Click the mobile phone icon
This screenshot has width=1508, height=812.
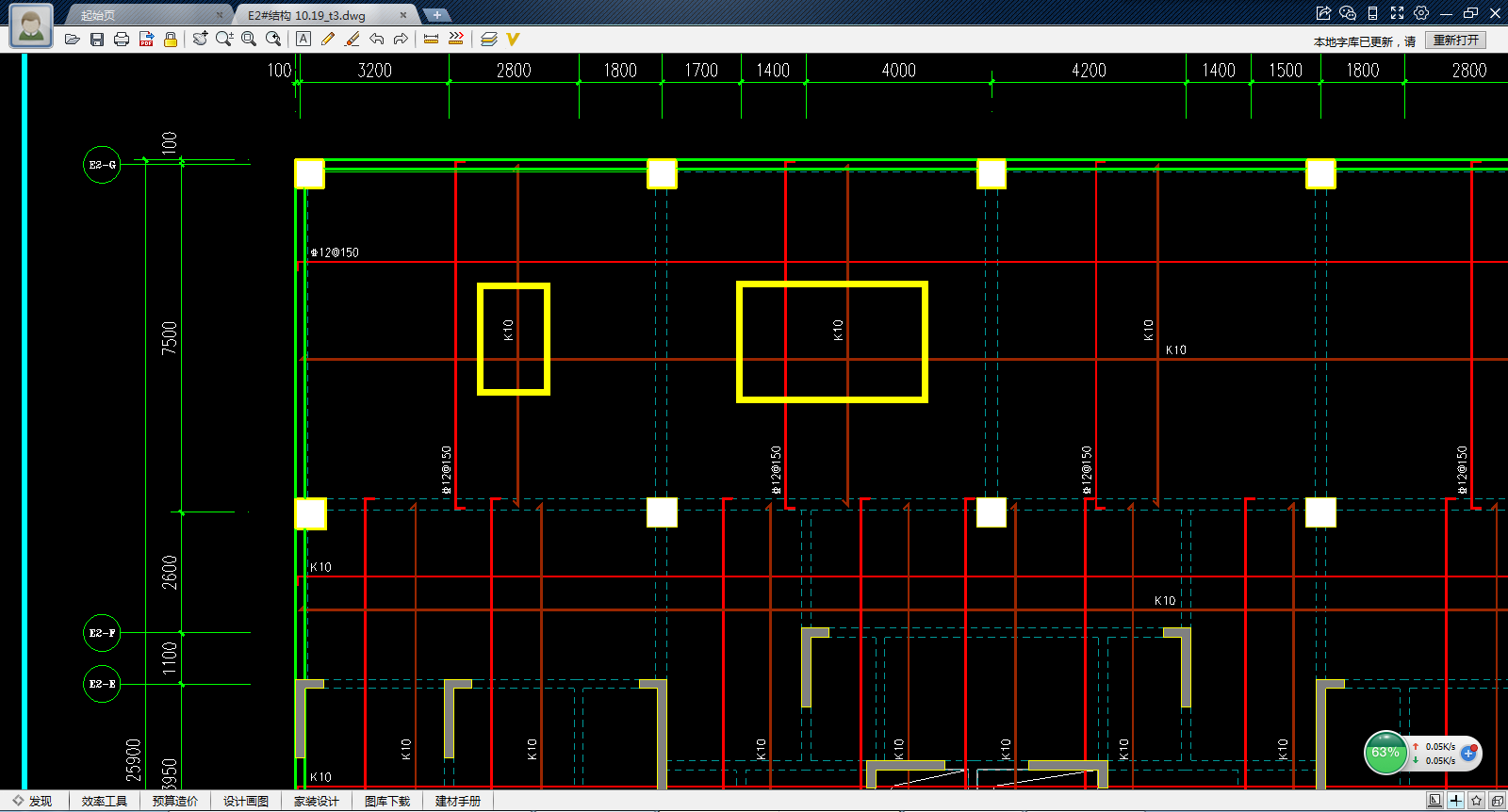point(1372,13)
